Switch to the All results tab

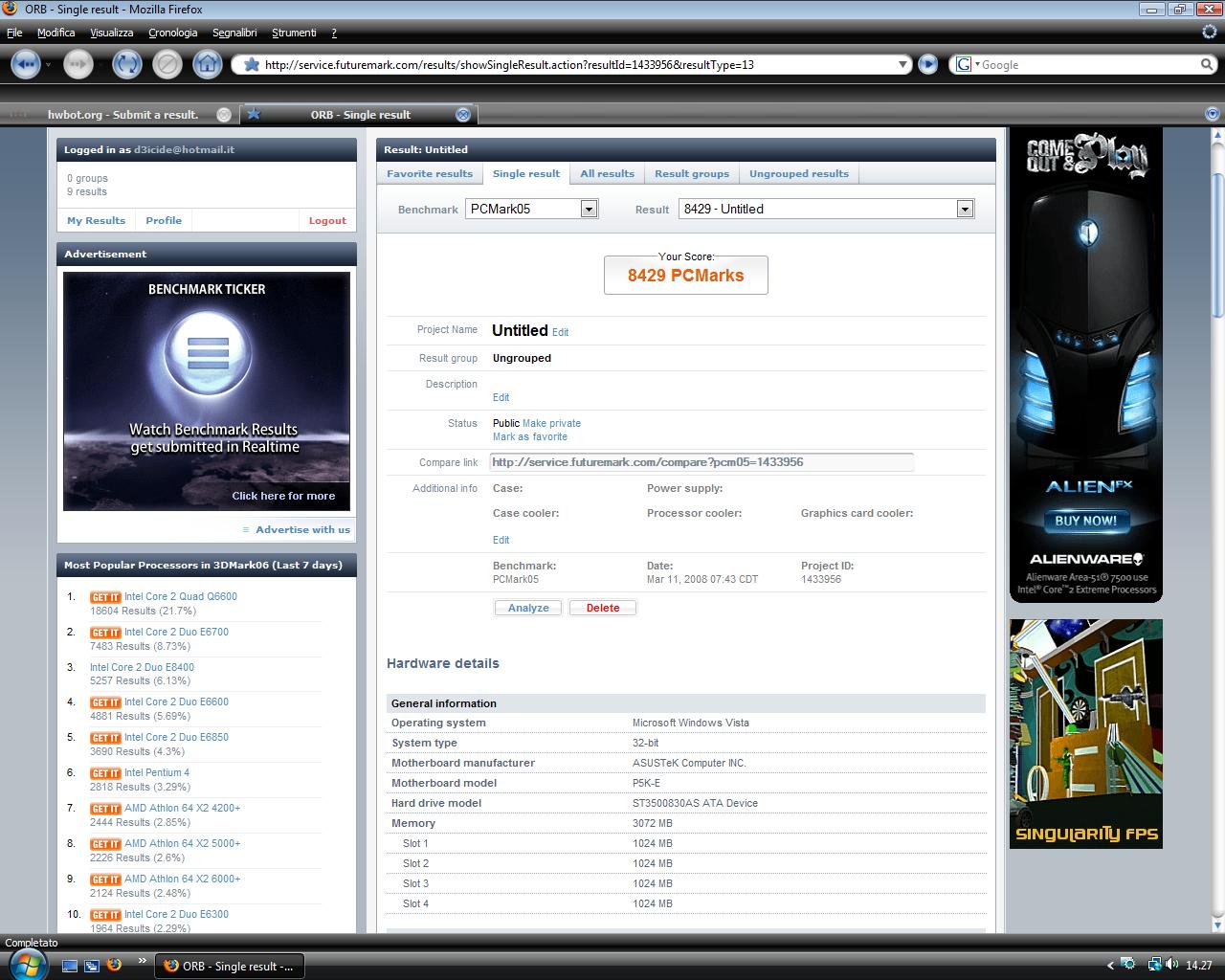[x=607, y=173]
